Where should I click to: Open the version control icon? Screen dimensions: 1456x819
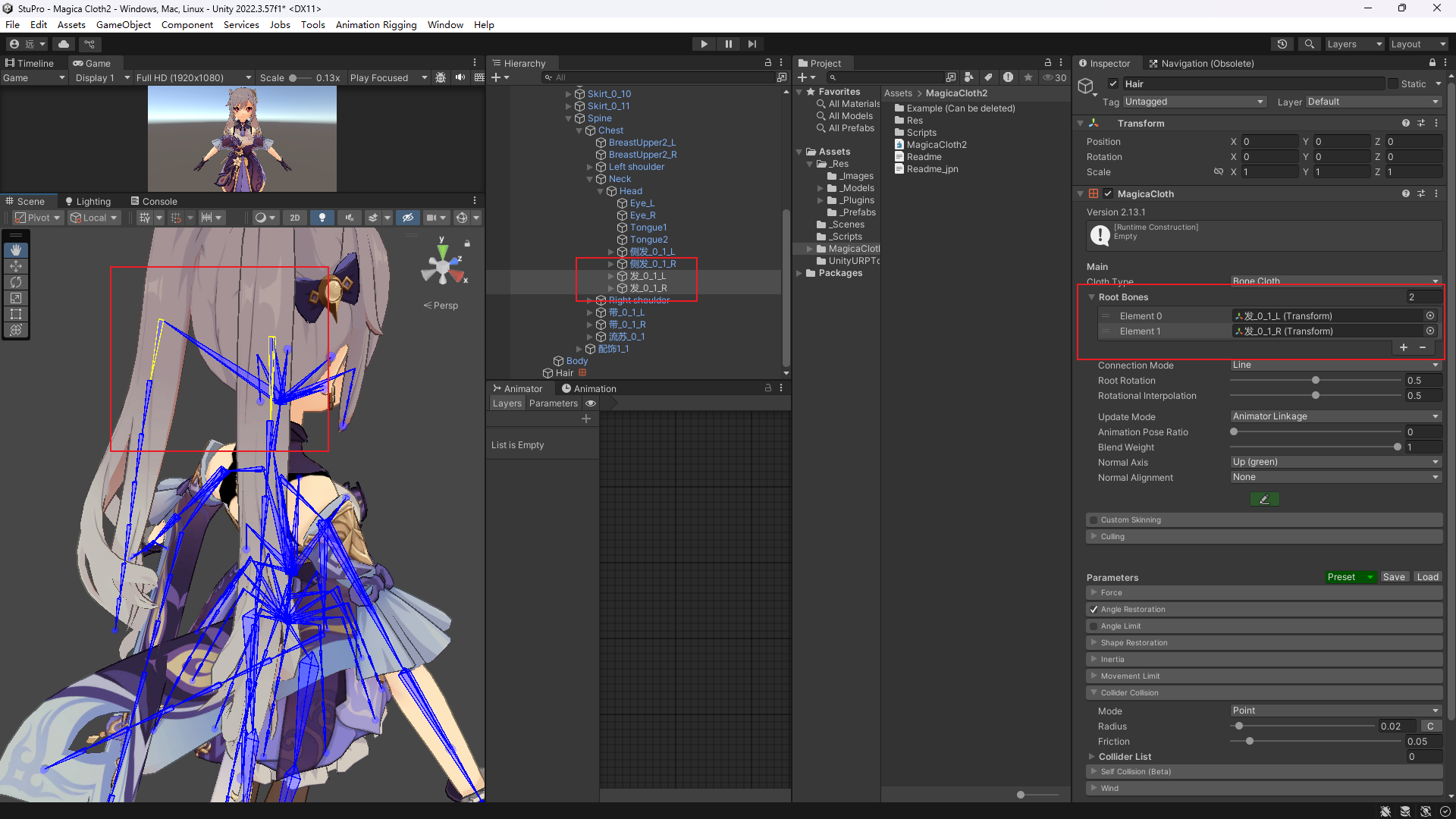[89, 44]
